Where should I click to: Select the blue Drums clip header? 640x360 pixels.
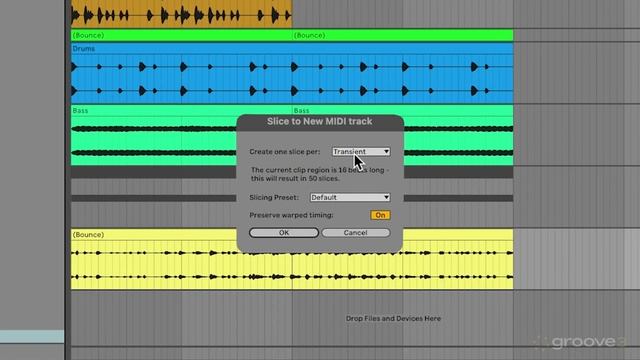coord(292,49)
